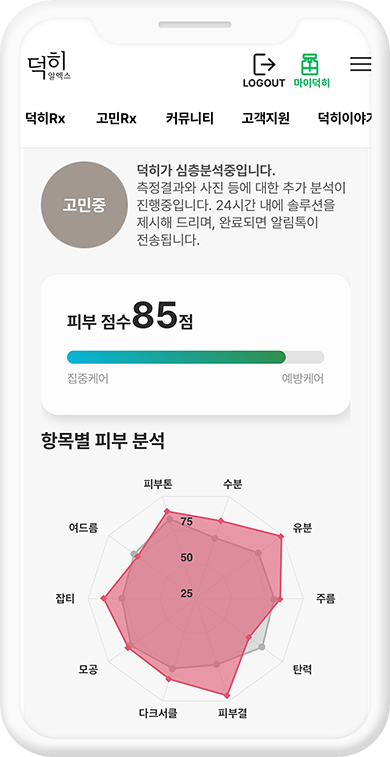The height and width of the screenshot is (757, 390).
Task: Select the 주름 axis label
Action: click(325, 599)
